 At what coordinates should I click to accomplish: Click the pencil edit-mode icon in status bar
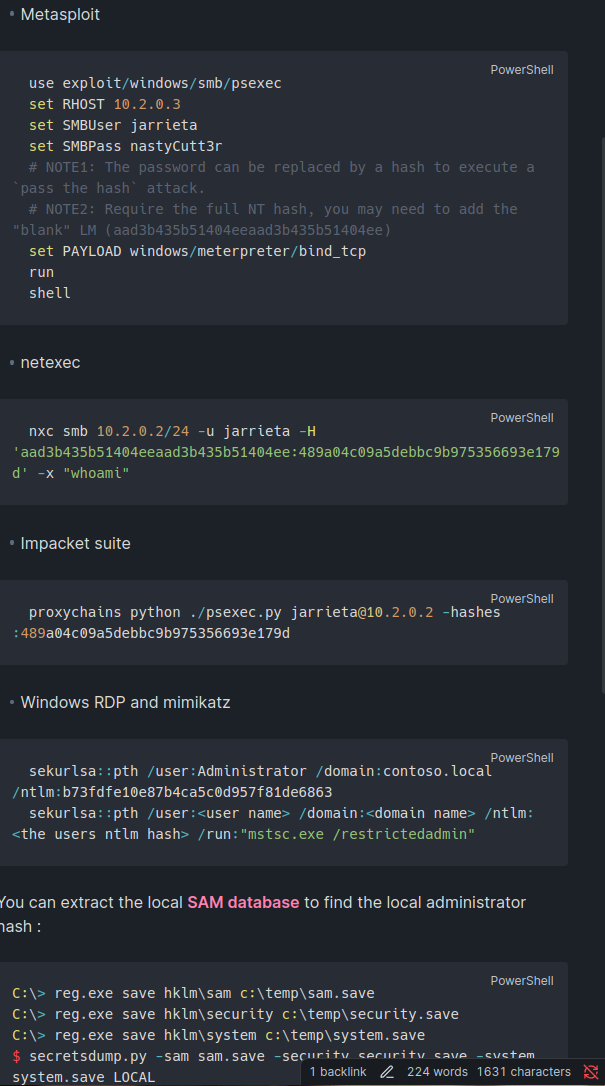point(387,1072)
